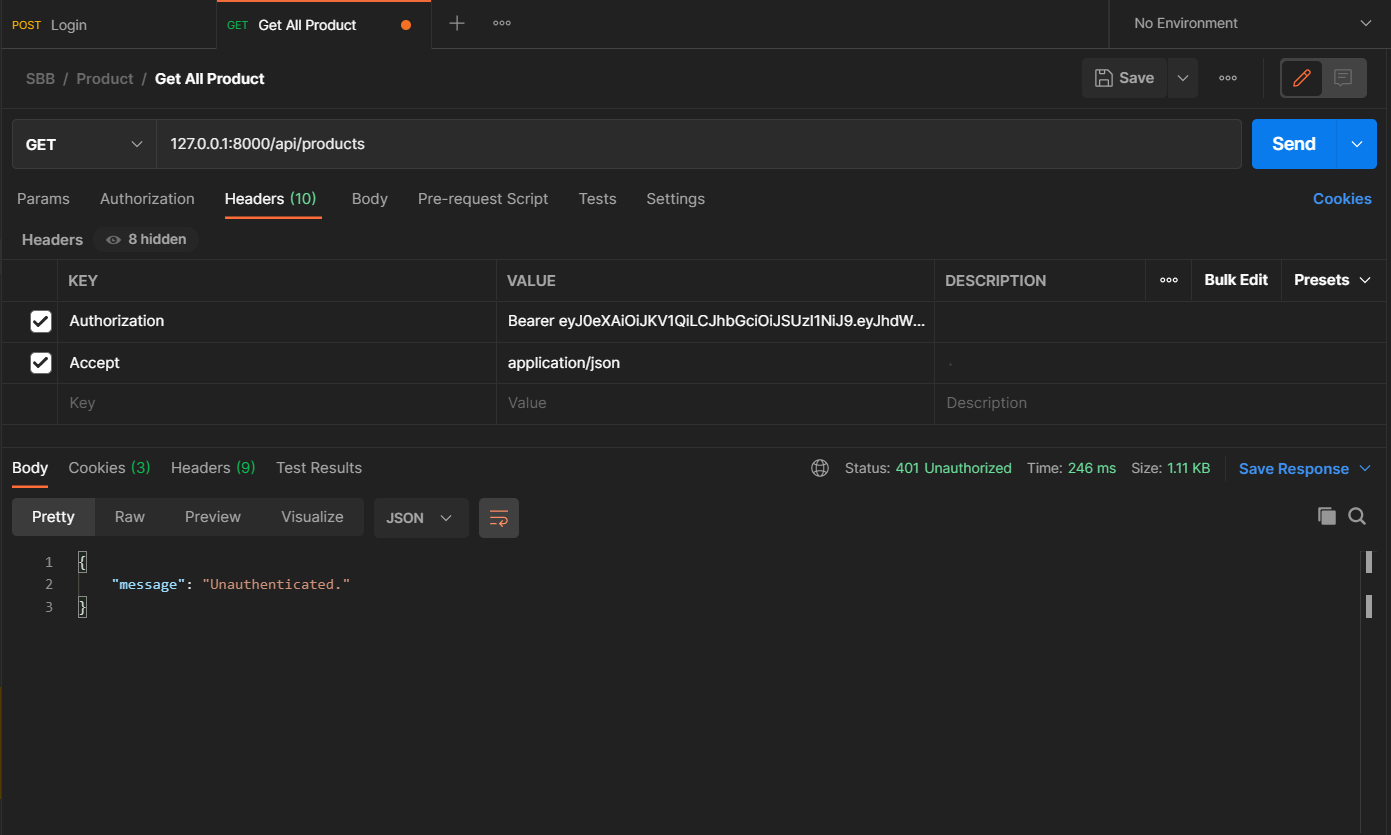The height and width of the screenshot is (835, 1391).
Task: Open the request Body tab
Action: pyautogui.click(x=370, y=199)
